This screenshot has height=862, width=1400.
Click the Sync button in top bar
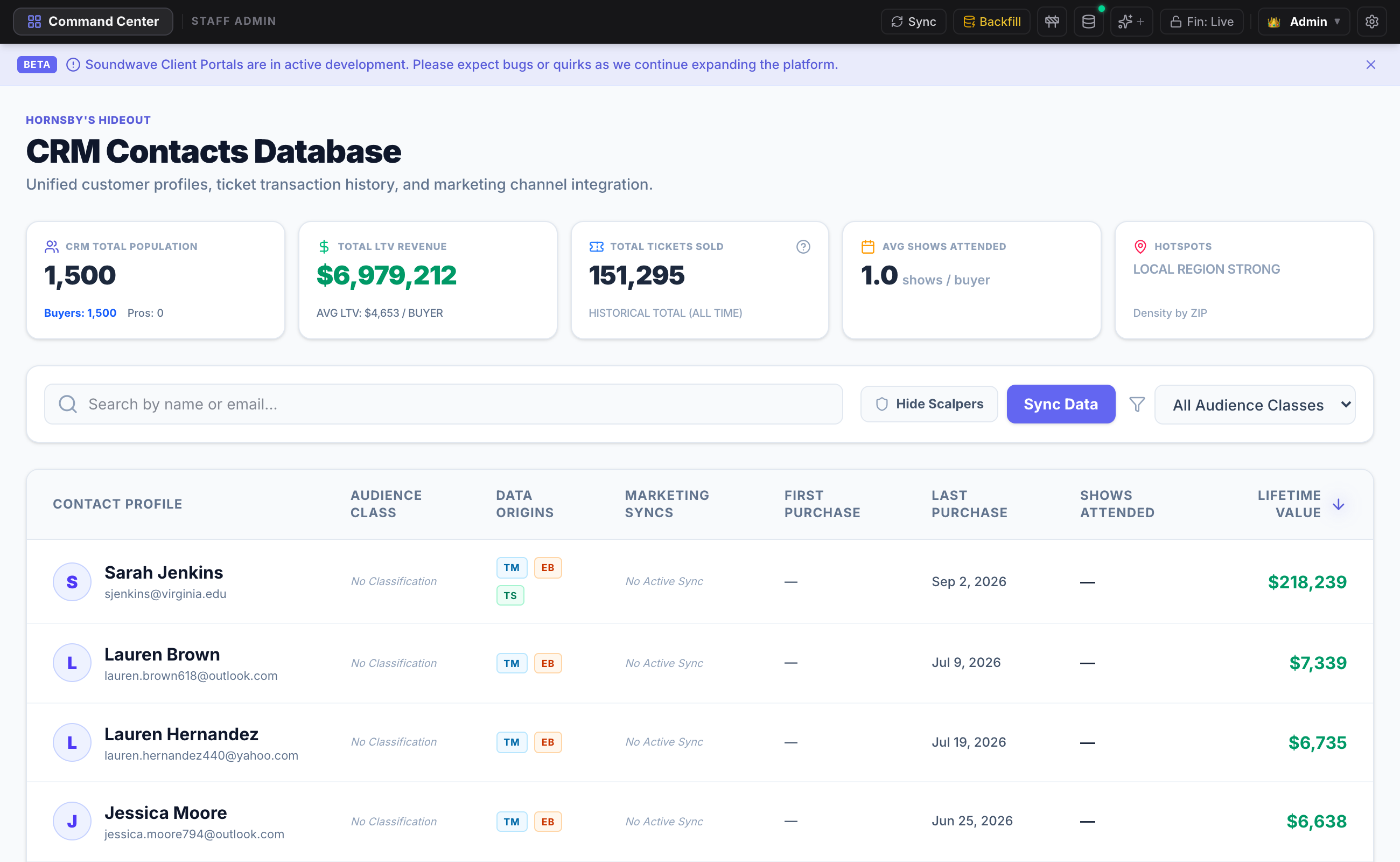pyautogui.click(x=913, y=22)
